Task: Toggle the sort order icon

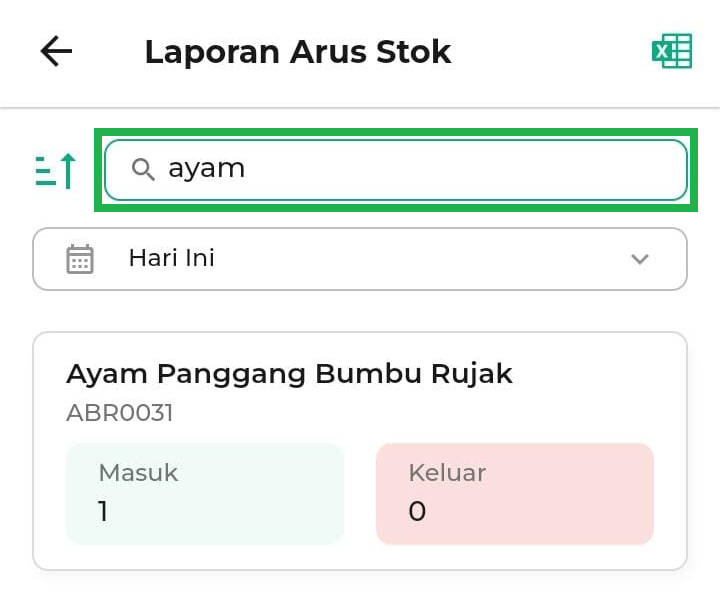Action: coord(56,170)
